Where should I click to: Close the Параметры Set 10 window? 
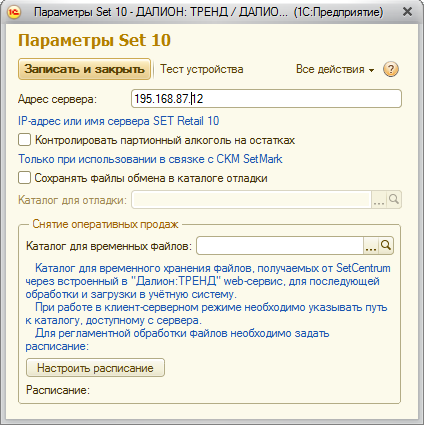point(407,12)
